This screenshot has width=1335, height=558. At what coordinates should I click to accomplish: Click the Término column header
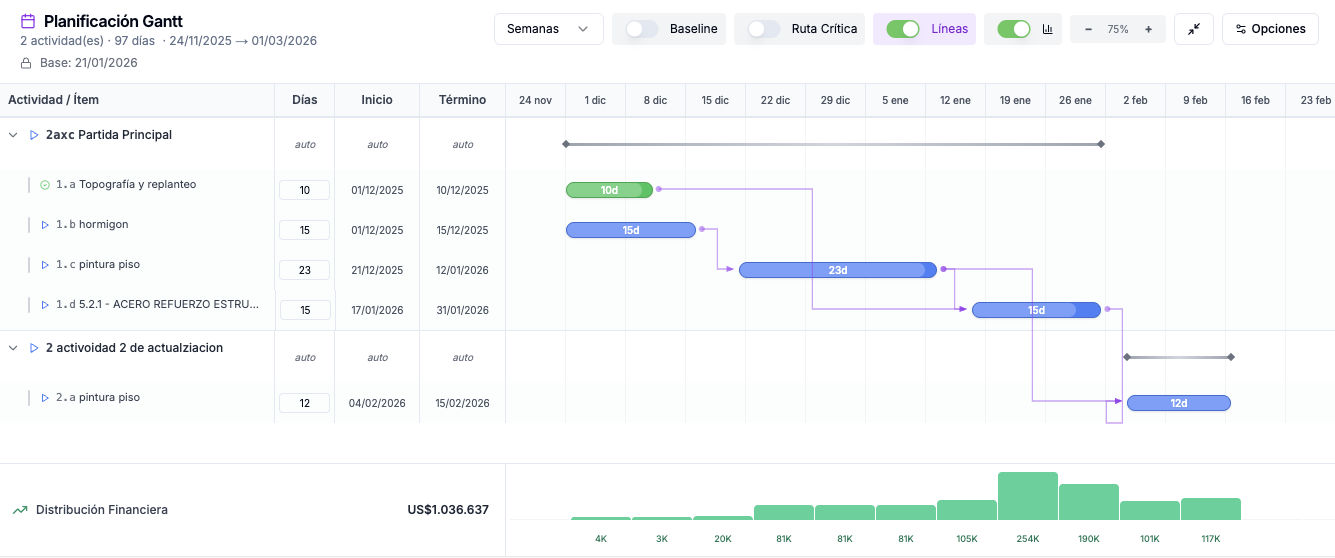[x=462, y=100]
